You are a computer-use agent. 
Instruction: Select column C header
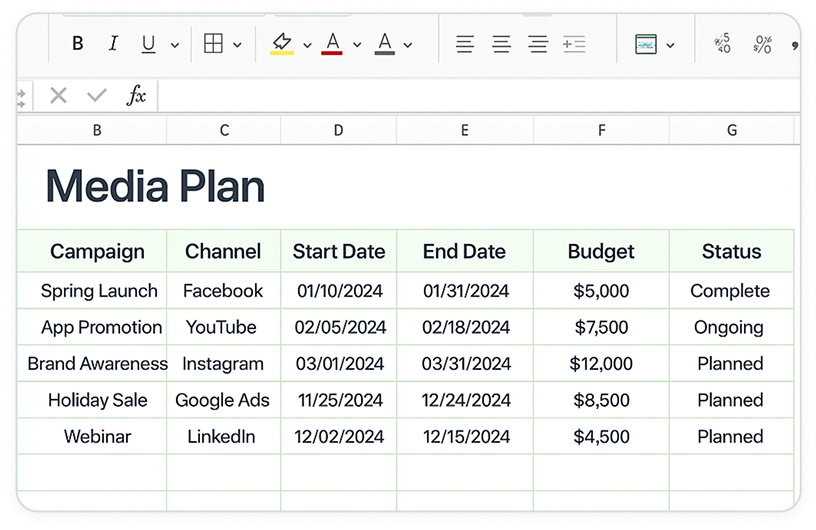click(224, 130)
